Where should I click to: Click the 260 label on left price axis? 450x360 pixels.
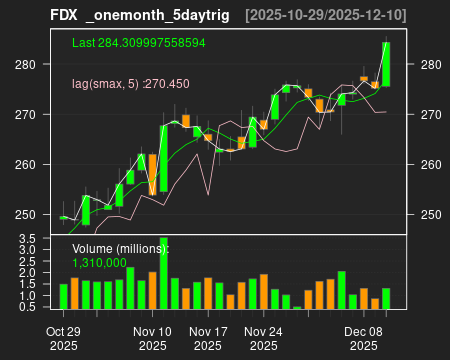25,165
